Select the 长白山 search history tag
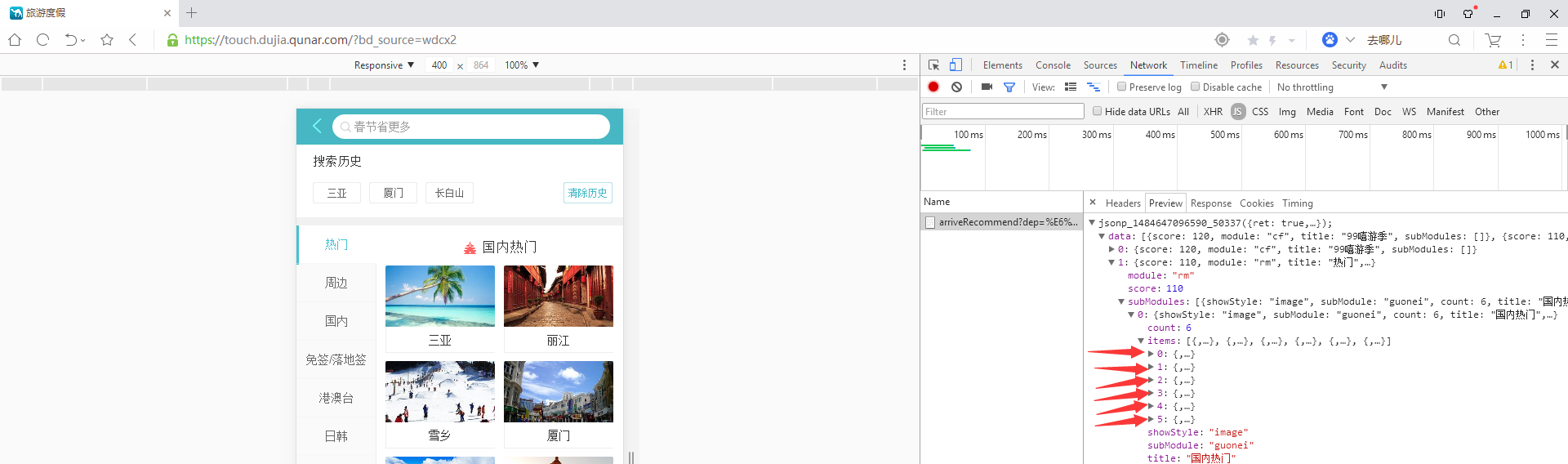Viewport: 1568px width, 464px height. [449, 193]
